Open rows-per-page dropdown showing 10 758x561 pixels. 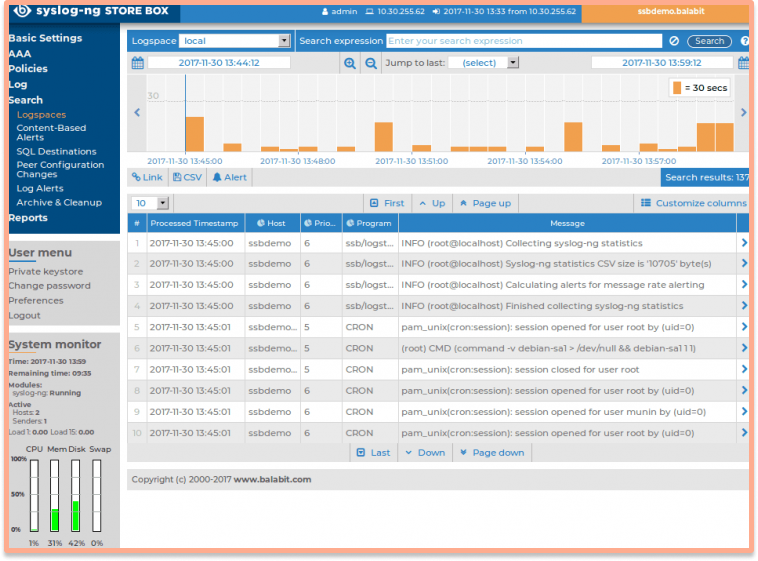150,203
